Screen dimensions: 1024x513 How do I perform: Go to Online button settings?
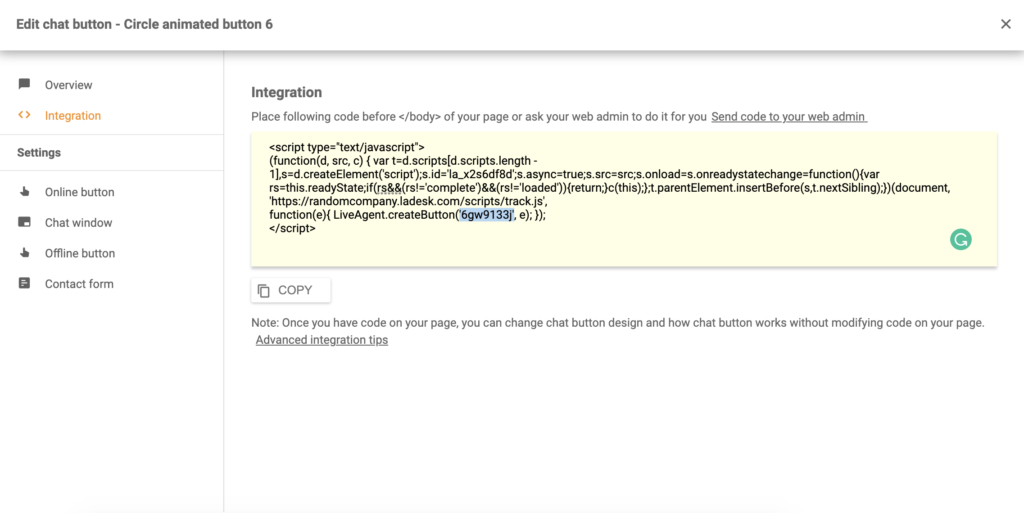coord(79,192)
